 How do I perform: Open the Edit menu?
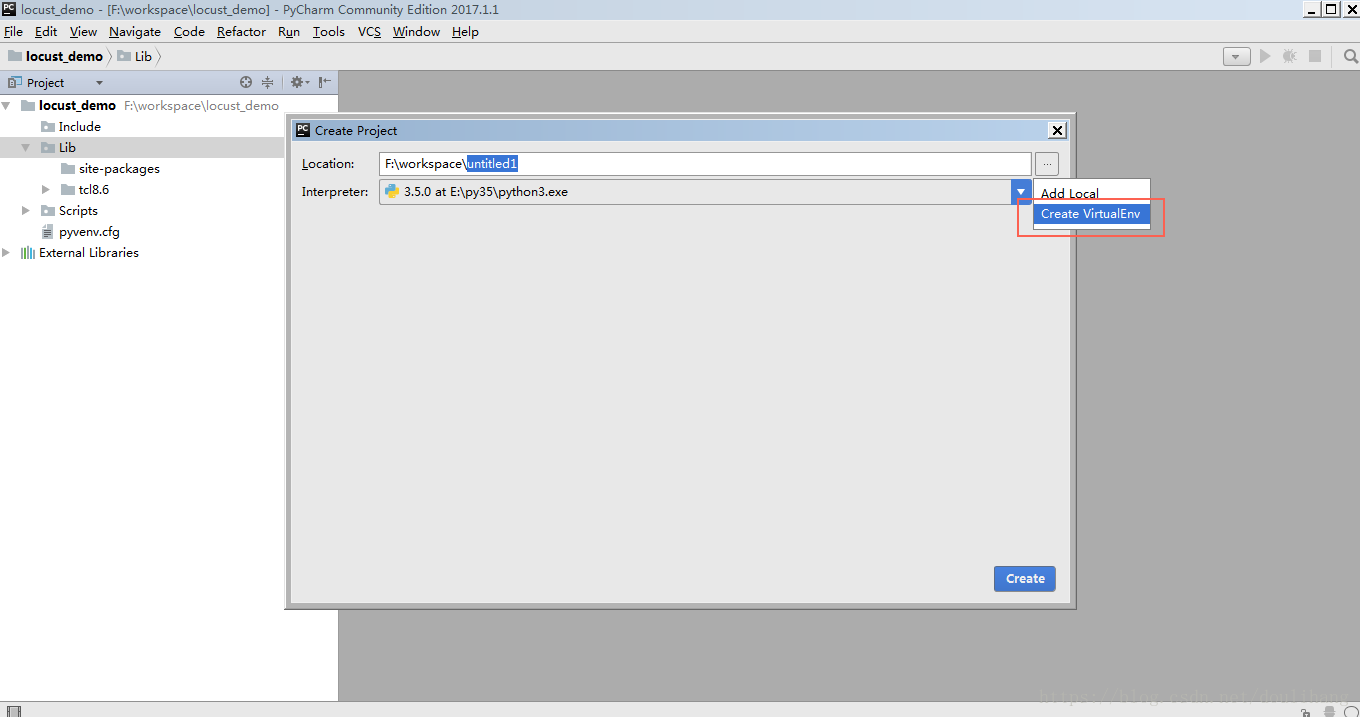click(x=46, y=32)
